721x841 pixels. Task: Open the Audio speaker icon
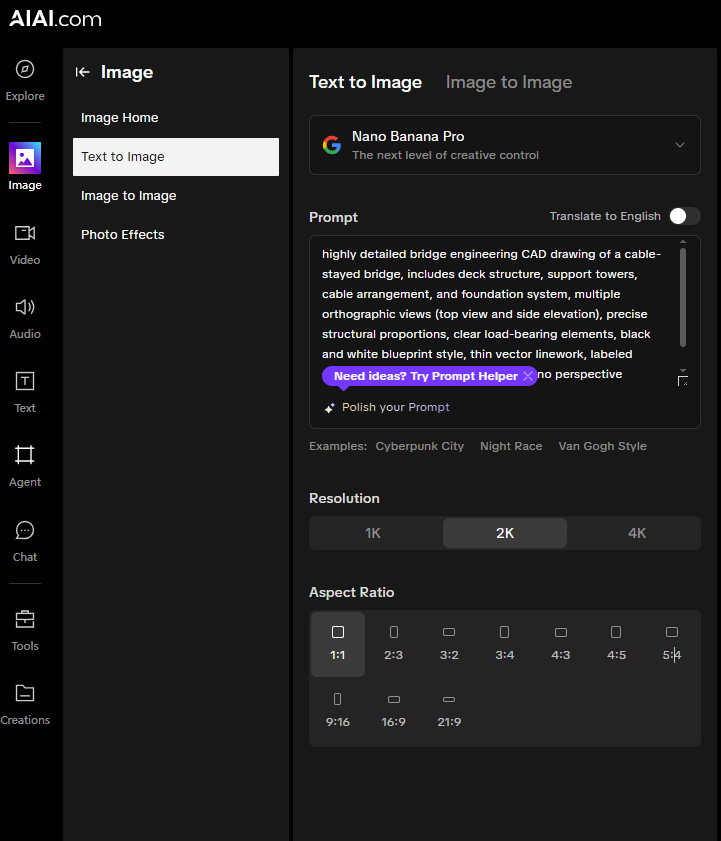(25, 307)
